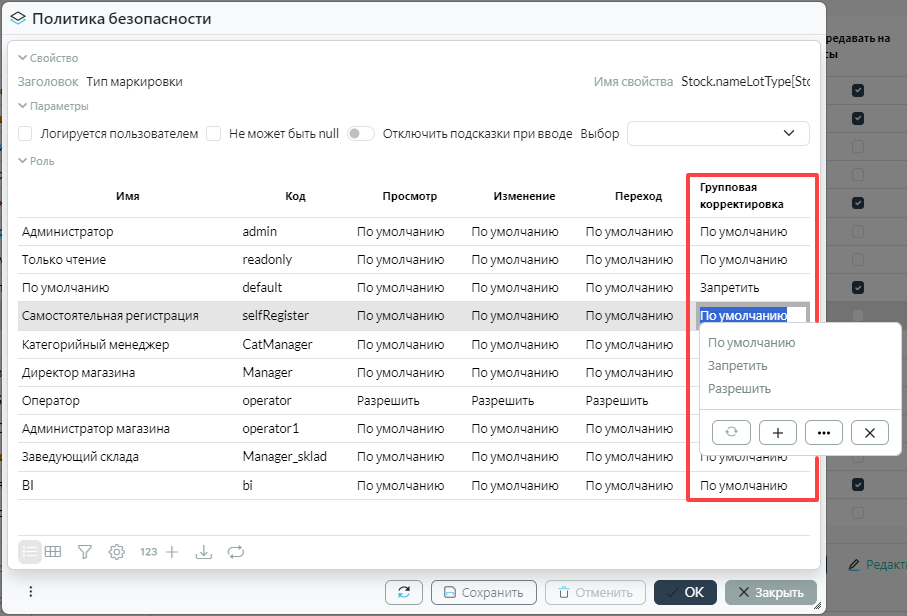Switch to table view icon
907x616 pixels.
coord(53,551)
